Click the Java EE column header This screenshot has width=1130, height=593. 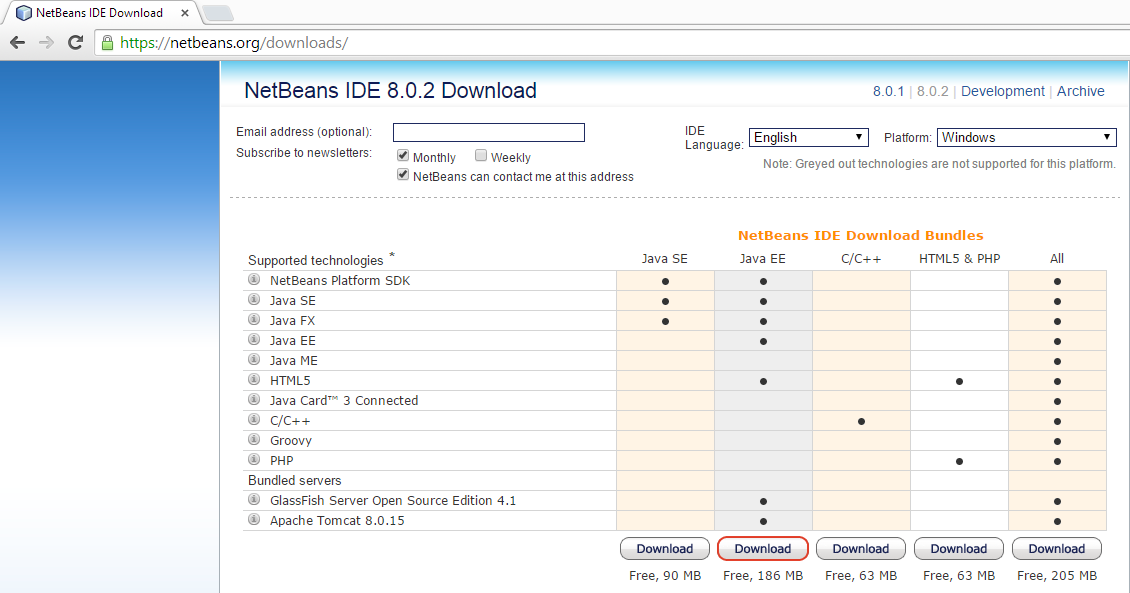click(762, 259)
